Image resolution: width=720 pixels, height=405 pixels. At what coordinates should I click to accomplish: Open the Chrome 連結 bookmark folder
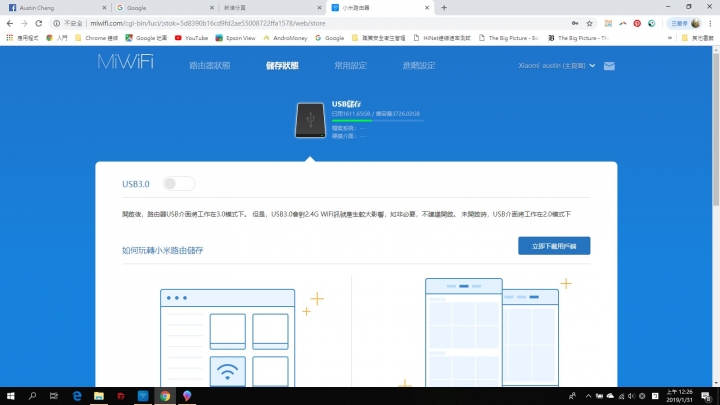click(x=96, y=38)
